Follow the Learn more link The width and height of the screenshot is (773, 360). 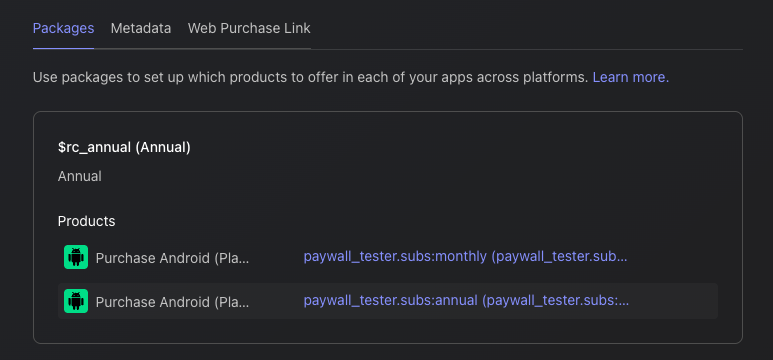[x=631, y=77]
